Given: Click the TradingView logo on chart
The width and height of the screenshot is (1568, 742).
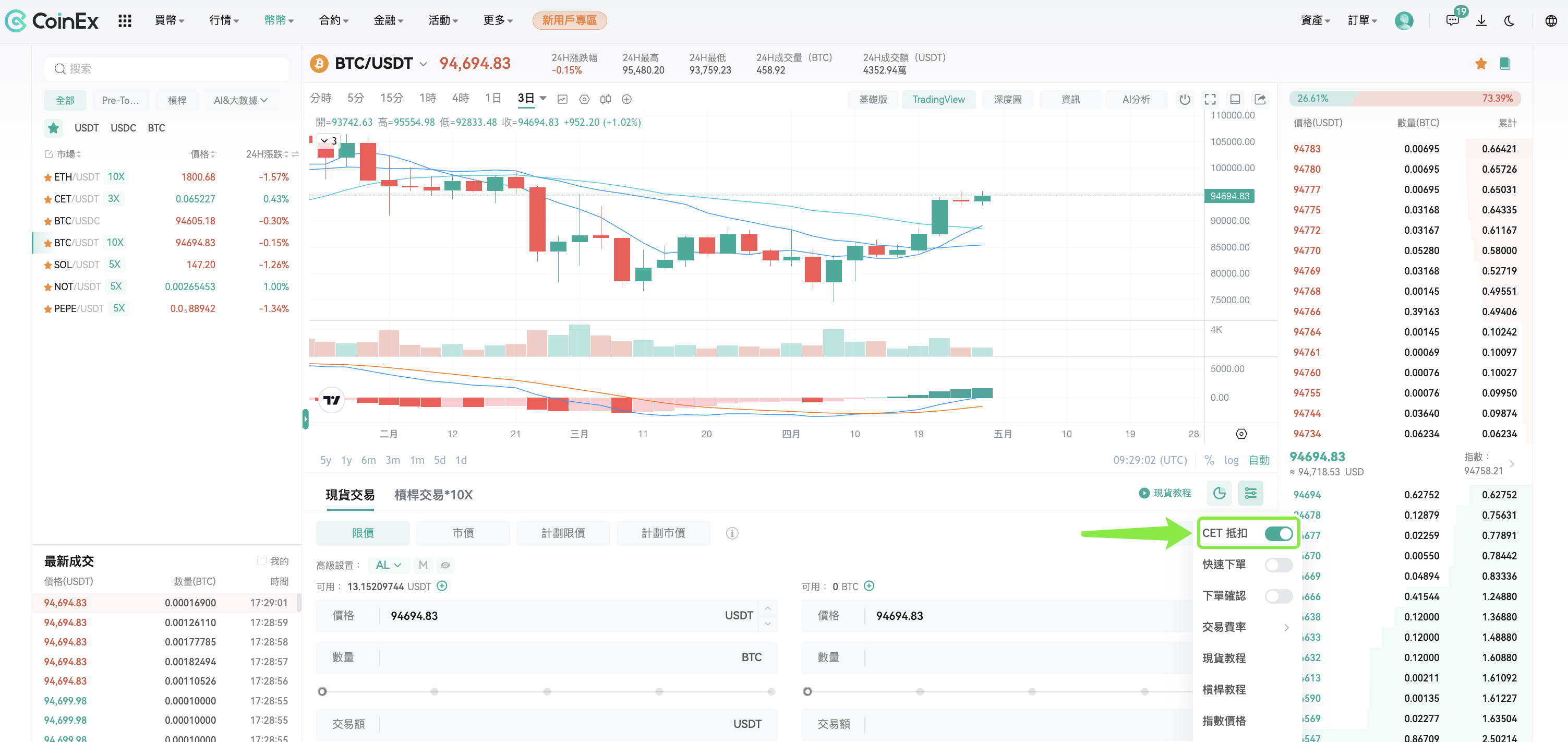Looking at the screenshot, I should 332,400.
